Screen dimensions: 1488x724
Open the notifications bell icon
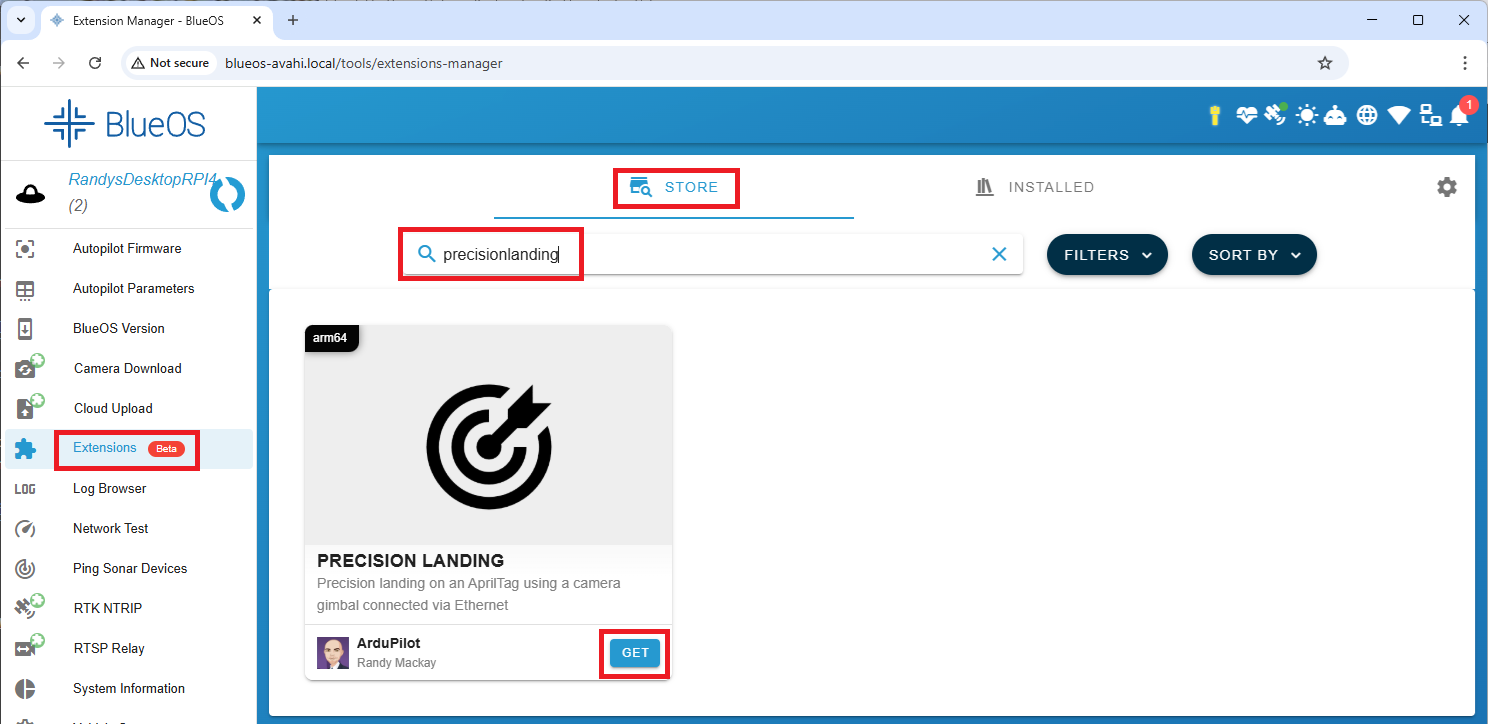pyautogui.click(x=1459, y=116)
